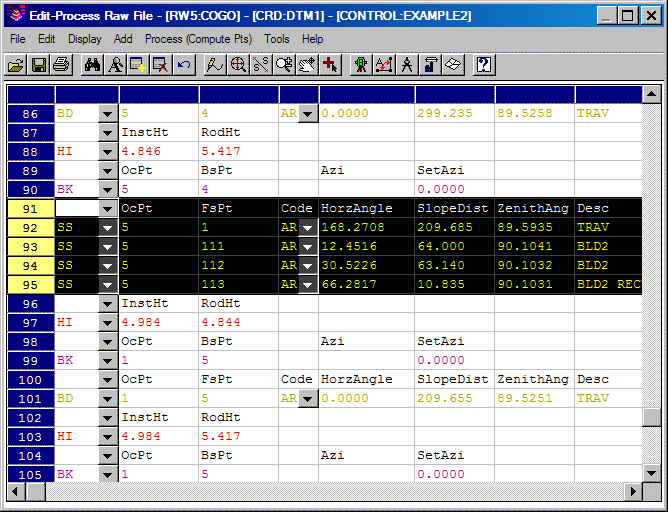Click instrument height cell 4.846

[x=158, y=151]
